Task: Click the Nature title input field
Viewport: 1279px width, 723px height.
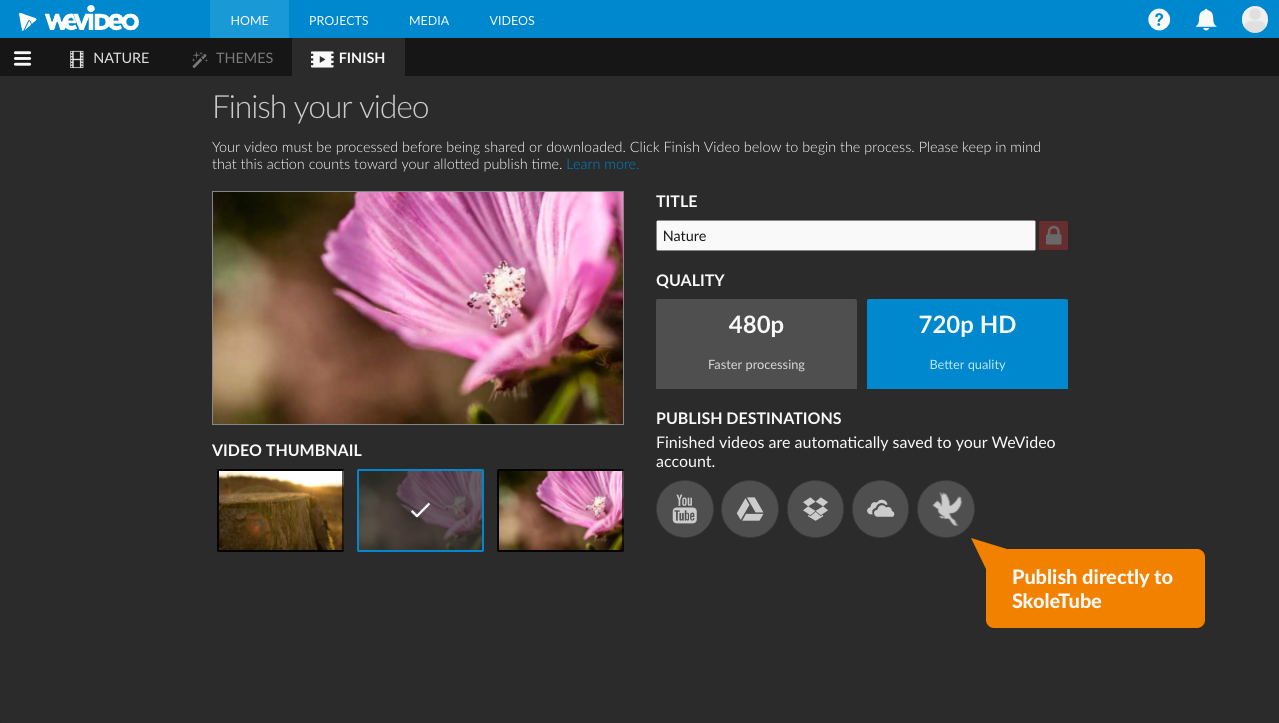Action: (x=845, y=235)
